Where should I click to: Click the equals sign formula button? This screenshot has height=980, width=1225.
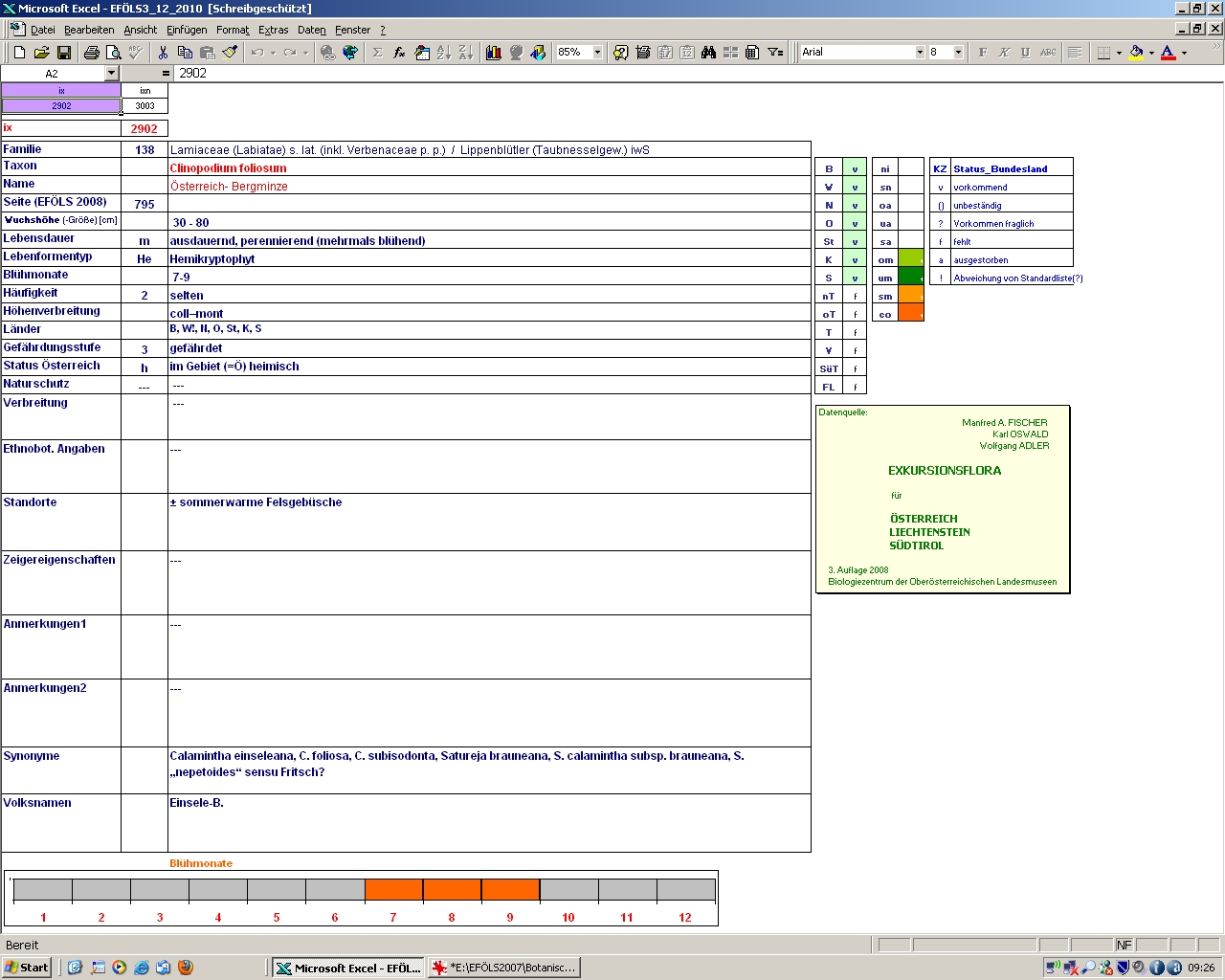tap(166, 74)
